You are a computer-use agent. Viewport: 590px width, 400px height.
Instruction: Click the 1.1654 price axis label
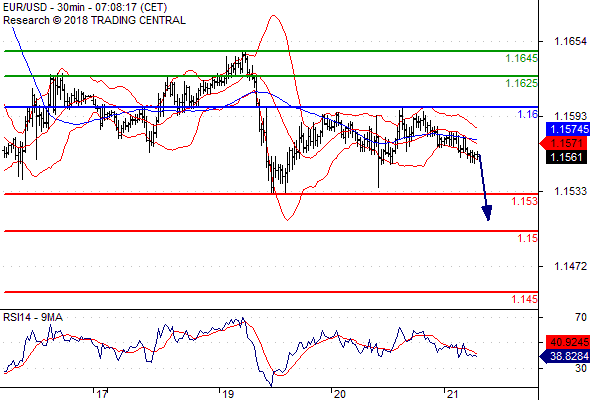pos(570,41)
